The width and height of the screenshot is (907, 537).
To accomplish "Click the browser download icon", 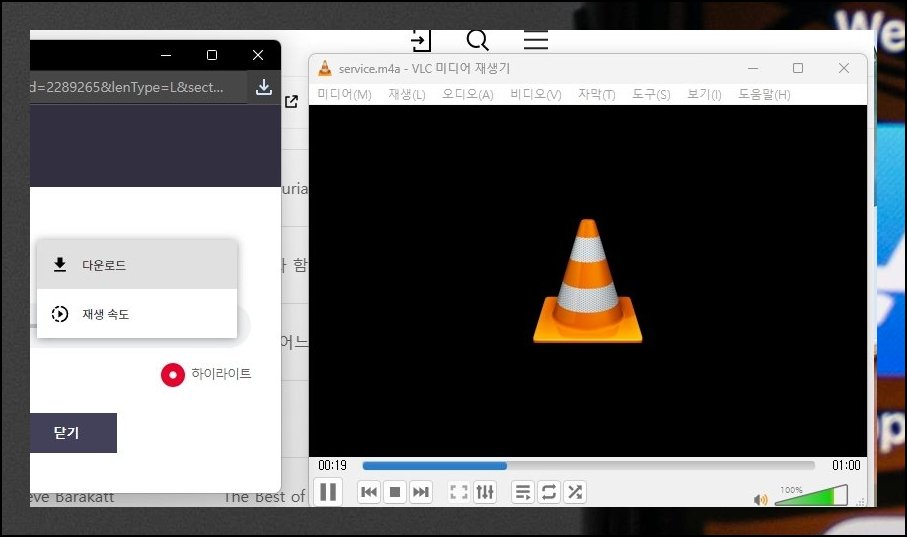I will pos(264,87).
